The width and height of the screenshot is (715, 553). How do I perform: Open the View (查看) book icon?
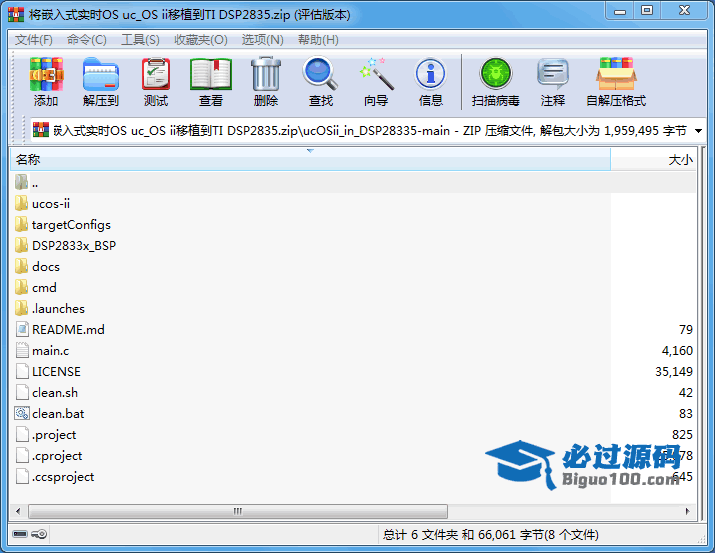[x=211, y=74]
